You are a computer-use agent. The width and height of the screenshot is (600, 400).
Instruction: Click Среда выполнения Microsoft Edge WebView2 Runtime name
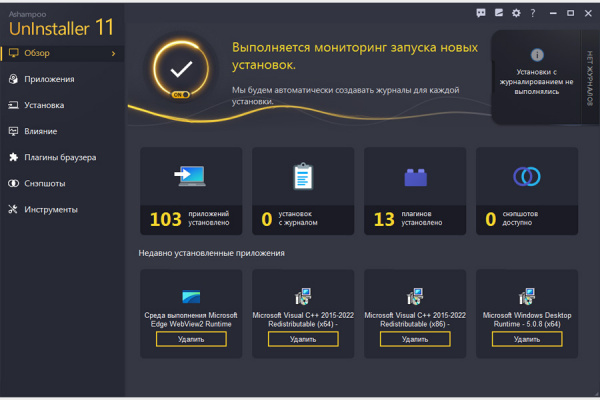[191, 320]
